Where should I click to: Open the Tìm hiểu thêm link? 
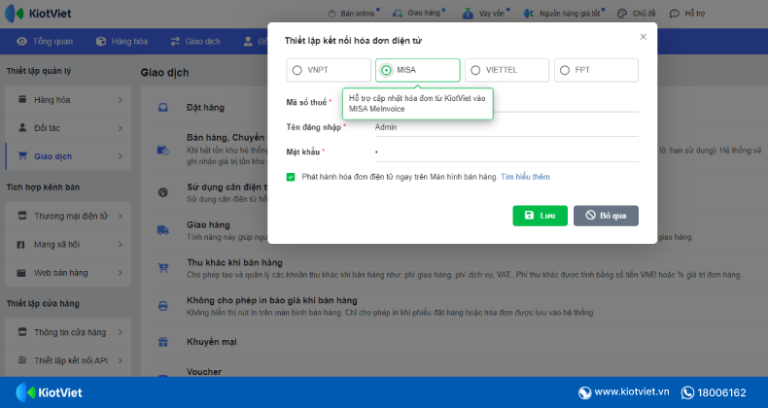tap(525, 177)
